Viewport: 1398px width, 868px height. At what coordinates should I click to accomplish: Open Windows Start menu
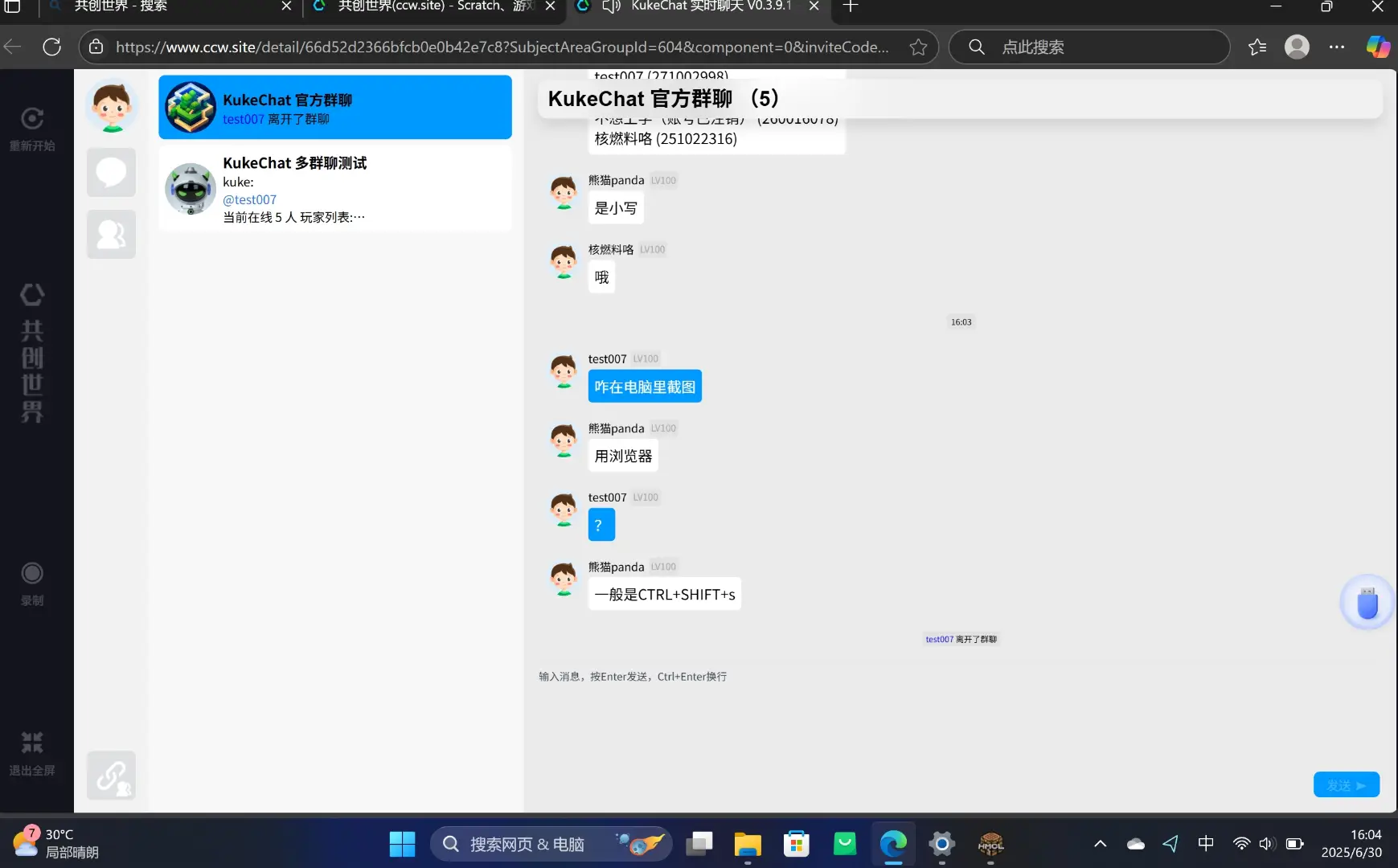tap(402, 844)
